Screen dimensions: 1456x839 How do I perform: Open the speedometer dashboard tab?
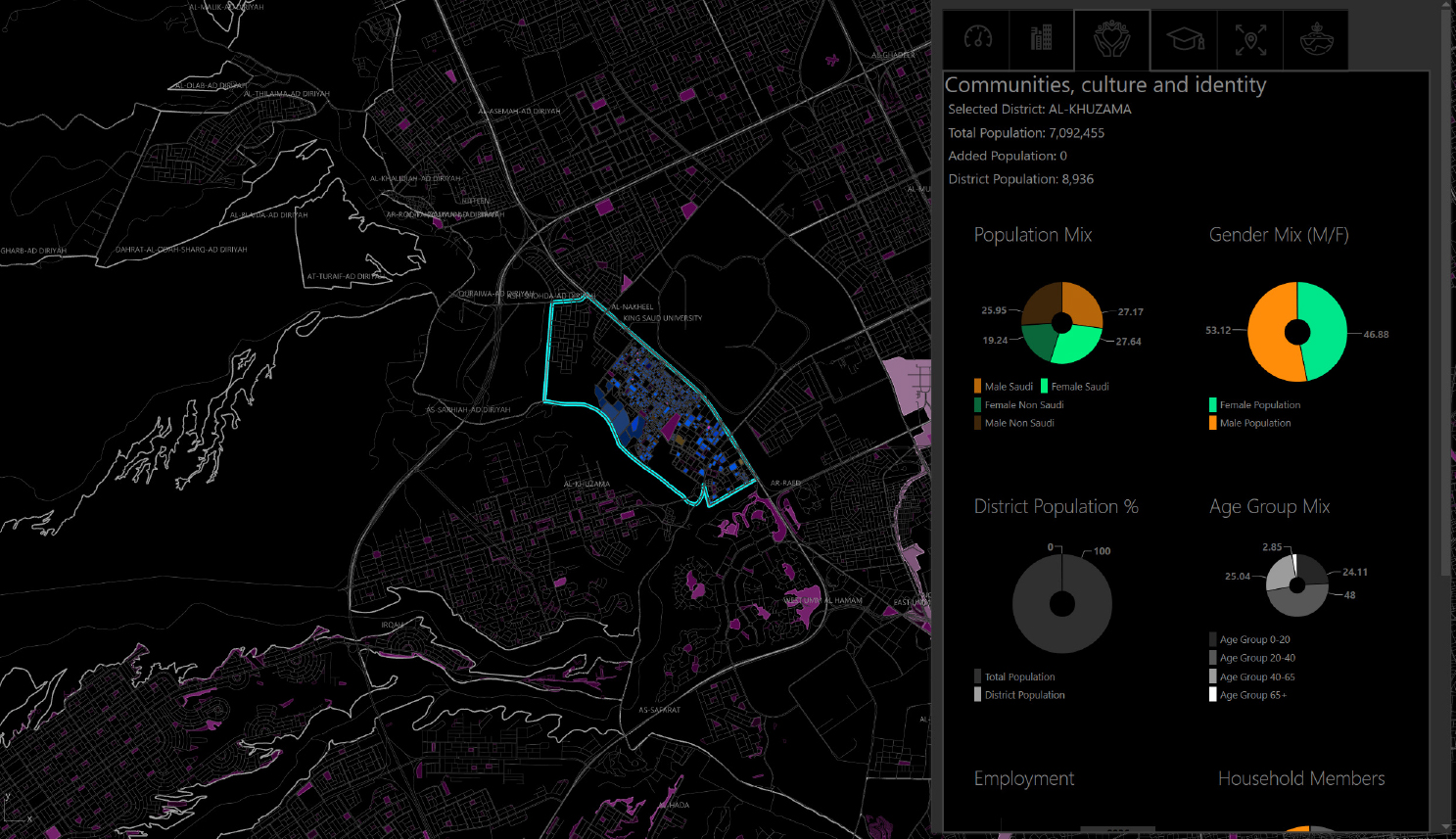tap(978, 39)
